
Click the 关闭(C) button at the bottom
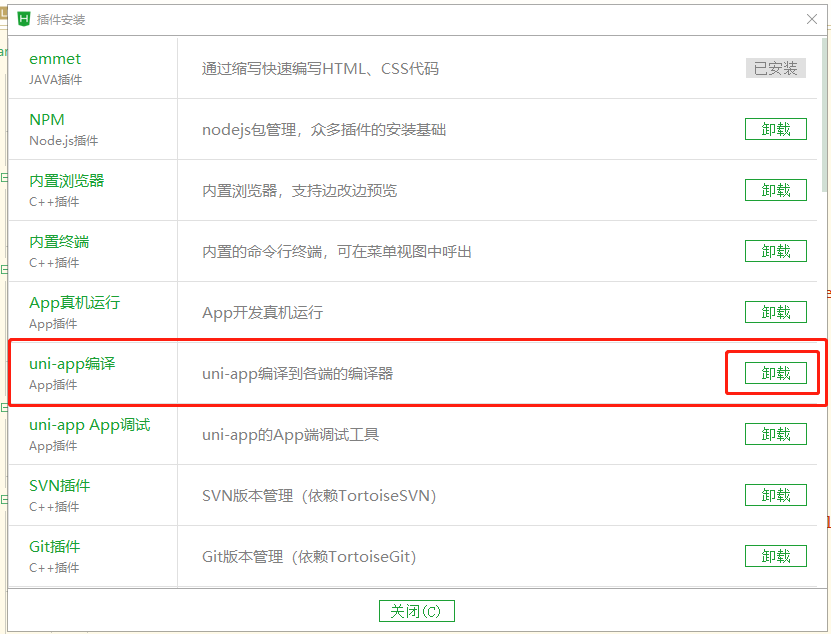tap(416, 611)
